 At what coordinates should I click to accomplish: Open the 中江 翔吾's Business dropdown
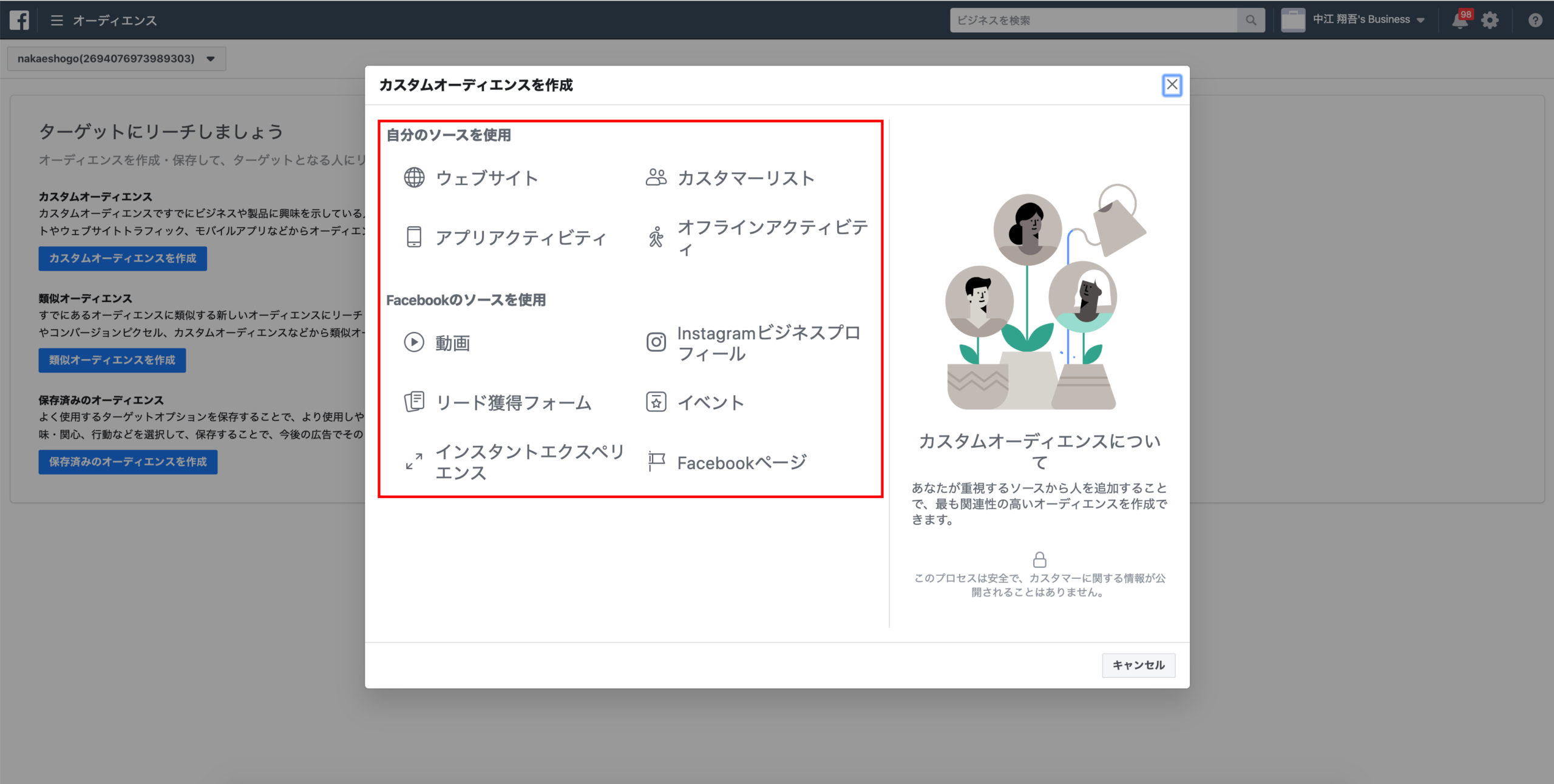click(1368, 20)
